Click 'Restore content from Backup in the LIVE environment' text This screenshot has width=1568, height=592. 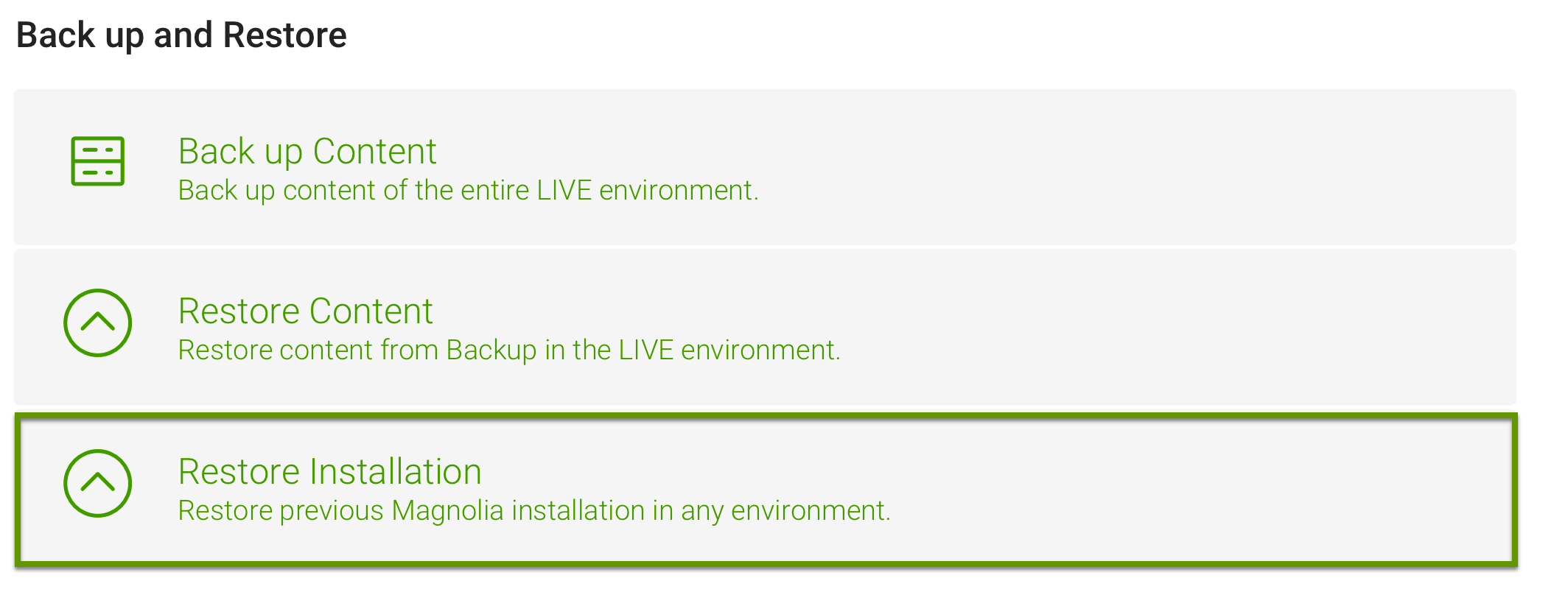click(x=509, y=350)
